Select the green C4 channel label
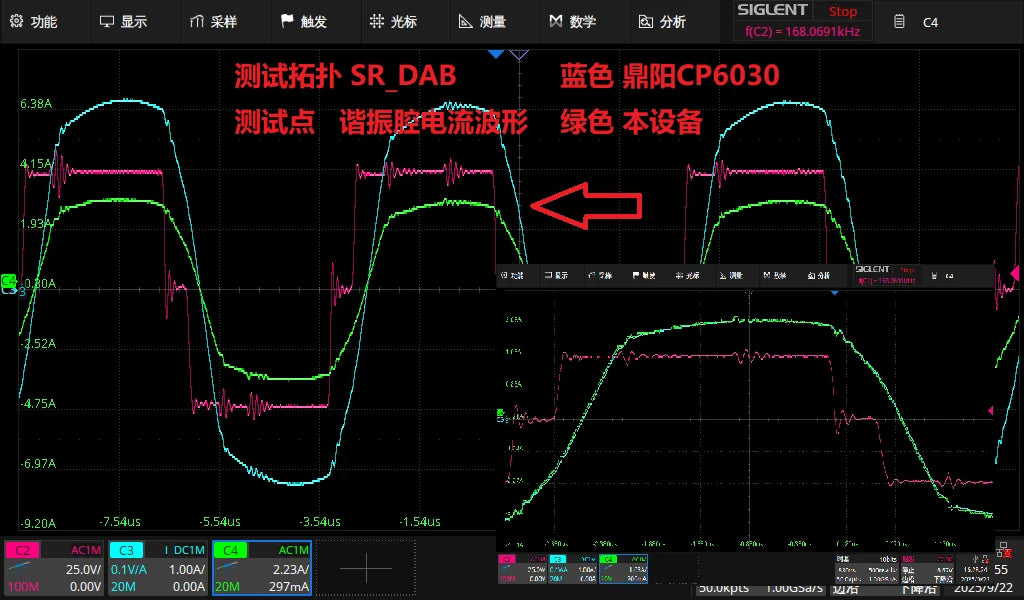Image resolution: width=1024 pixels, height=600 pixels. point(230,550)
